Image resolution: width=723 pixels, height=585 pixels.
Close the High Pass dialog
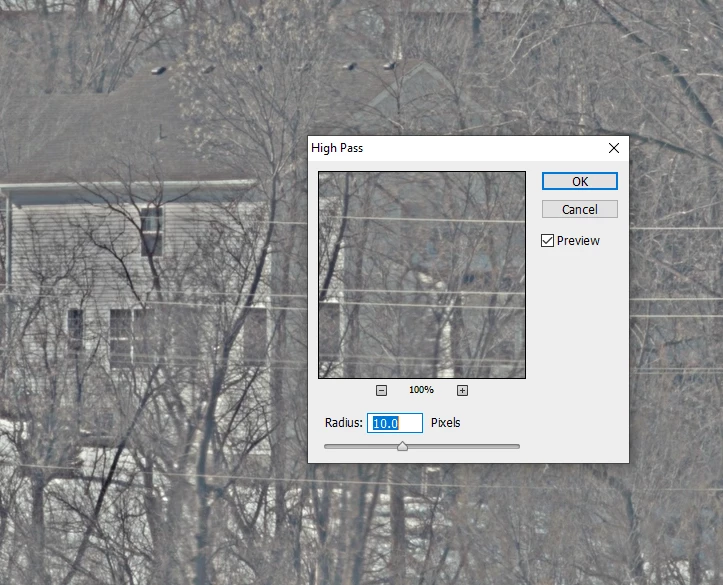coord(614,148)
